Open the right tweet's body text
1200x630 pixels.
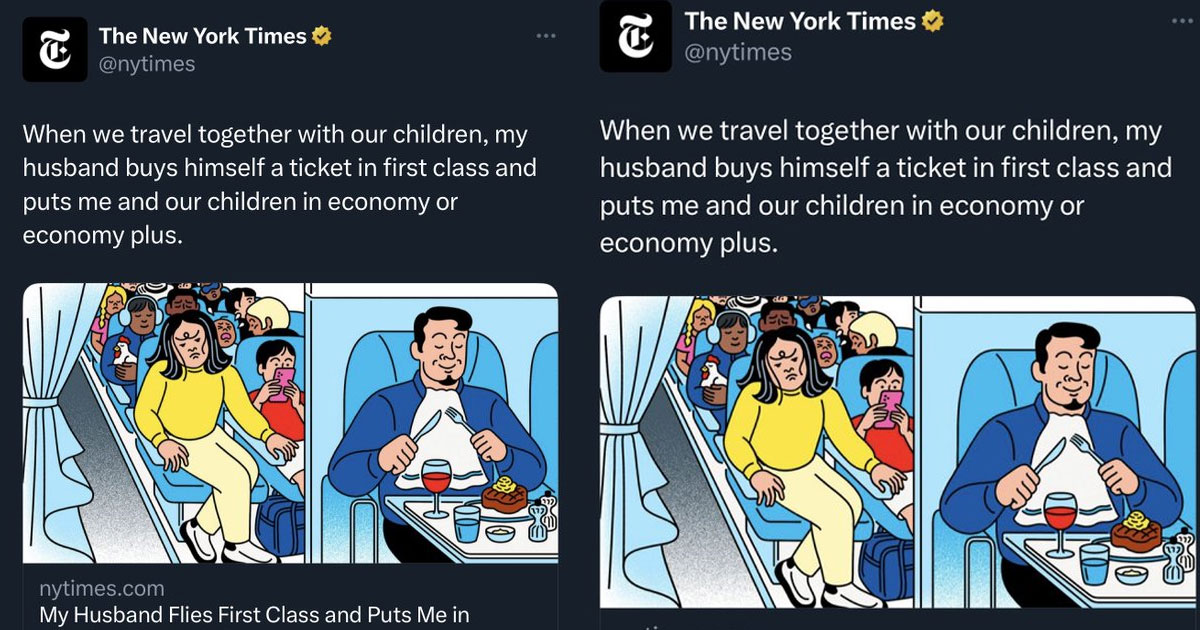(x=885, y=186)
